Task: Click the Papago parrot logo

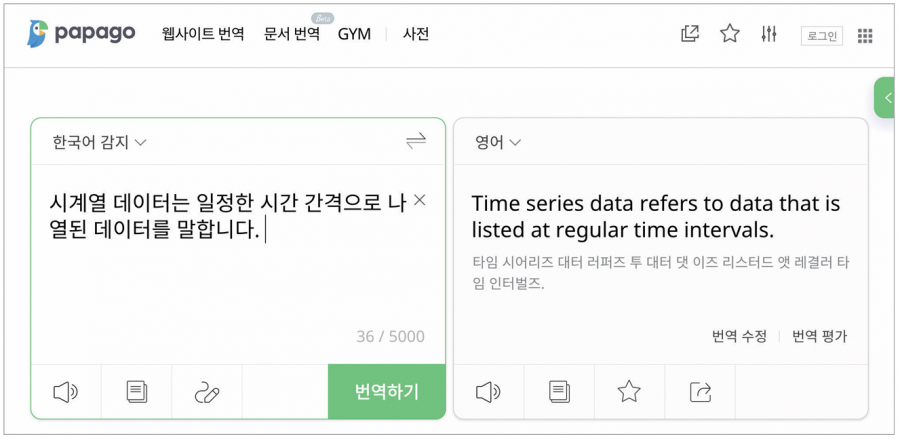Action: click(x=37, y=34)
